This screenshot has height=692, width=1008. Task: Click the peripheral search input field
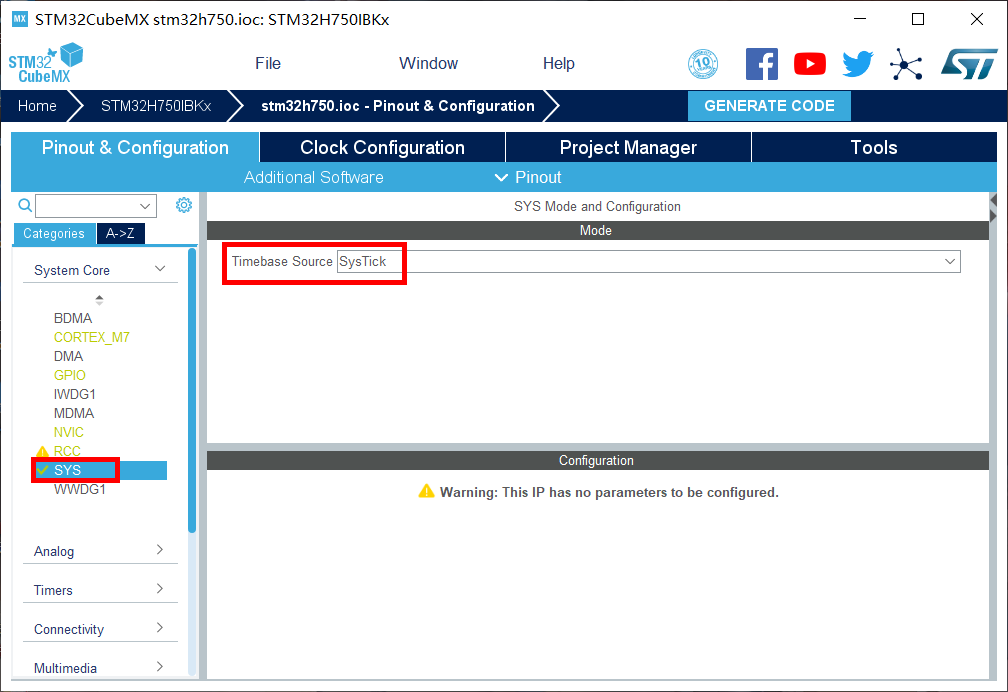point(95,206)
